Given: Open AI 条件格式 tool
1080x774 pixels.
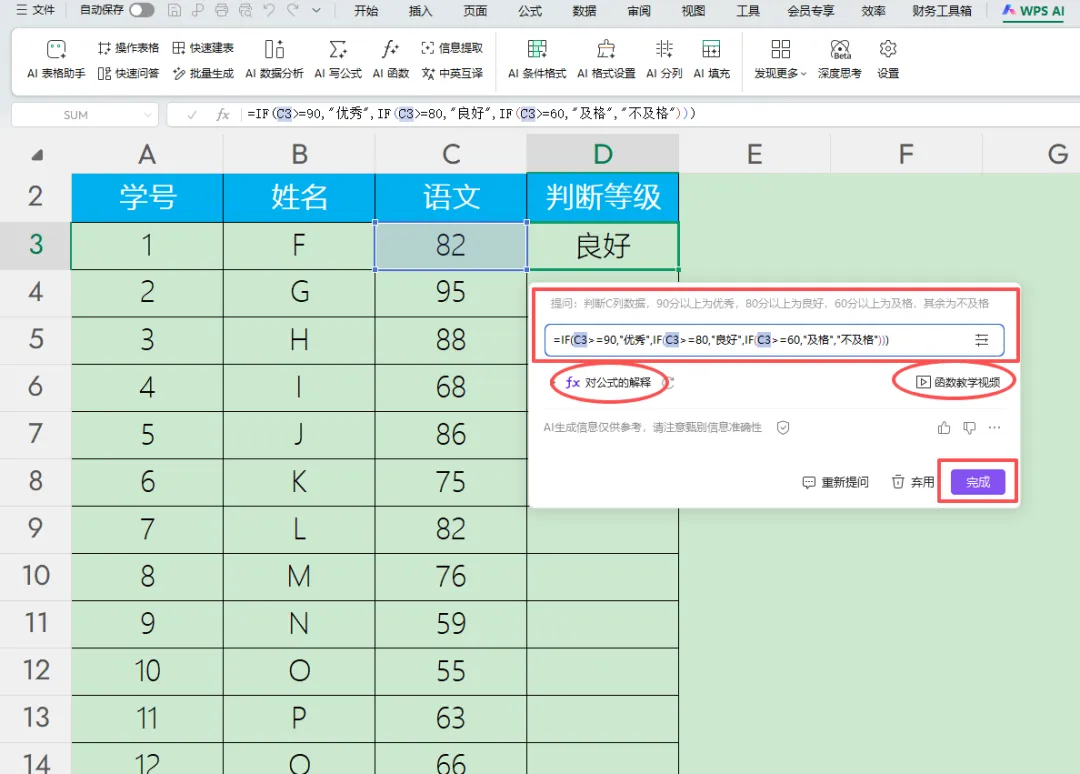Looking at the screenshot, I should tap(537, 59).
